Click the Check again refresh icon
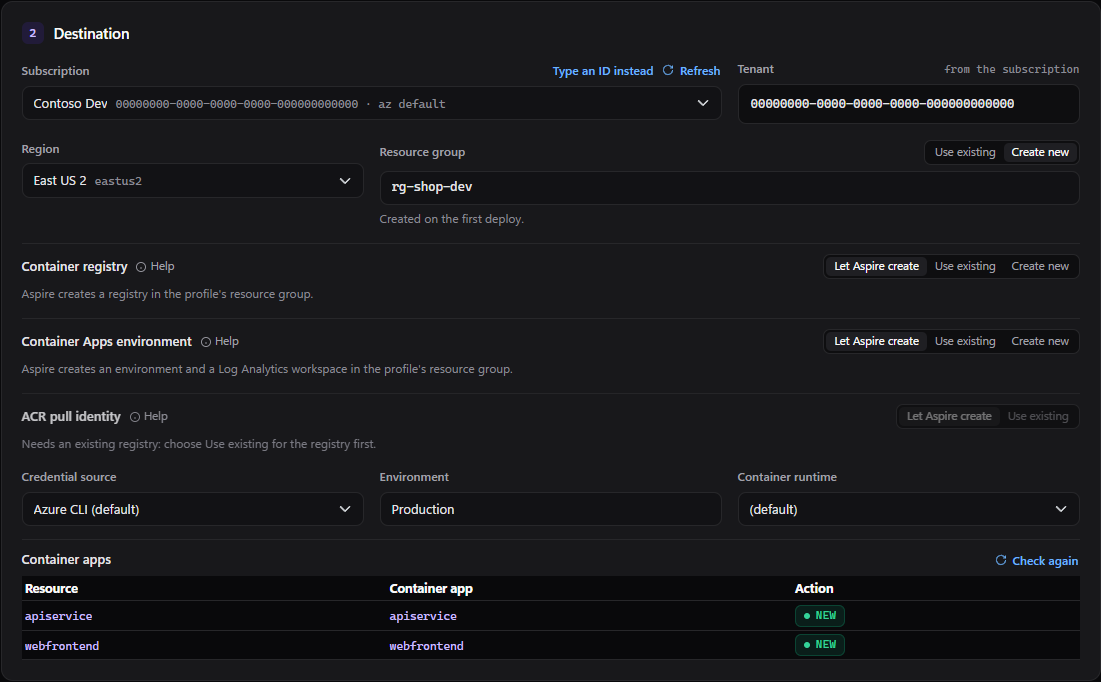The image size is (1101, 682). click(x=1001, y=560)
